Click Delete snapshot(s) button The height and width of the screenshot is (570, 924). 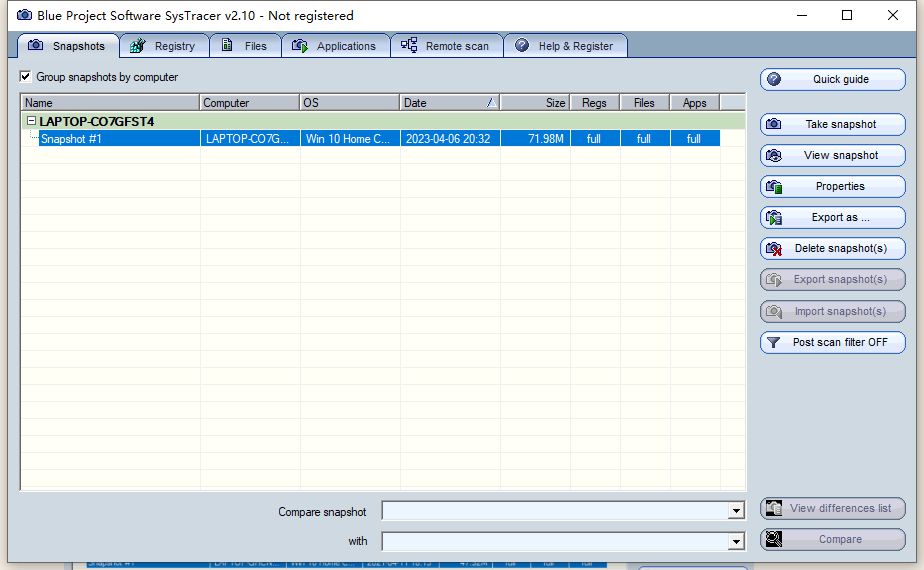click(x=833, y=249)
